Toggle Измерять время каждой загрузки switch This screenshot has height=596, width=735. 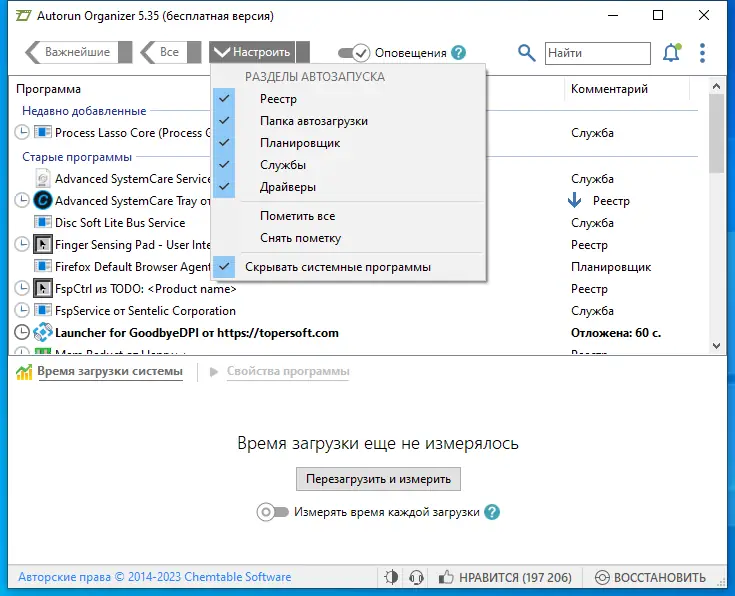[x=272, y=512]
